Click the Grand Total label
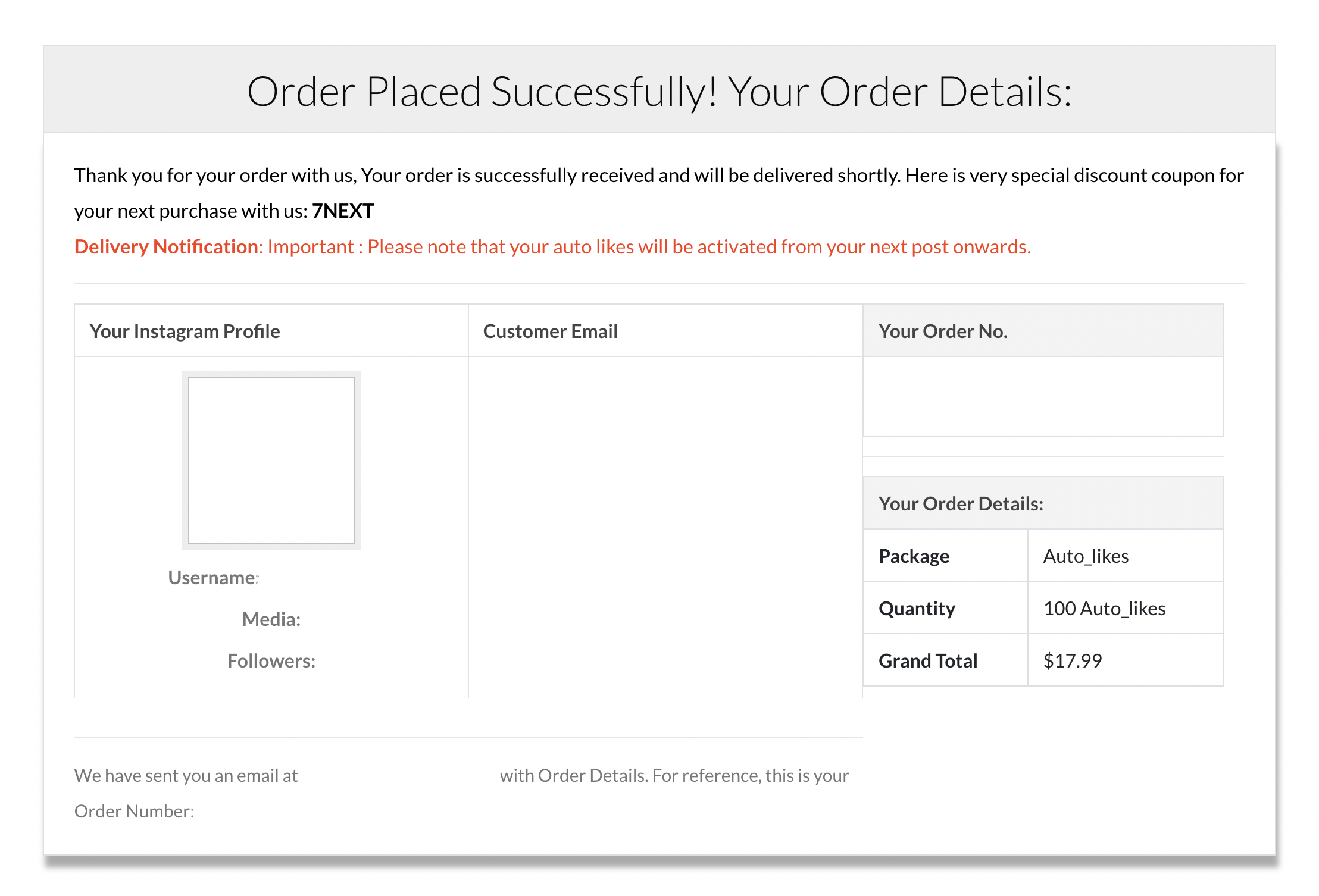This screenshot has width=1319, height=896. [928, 660]
